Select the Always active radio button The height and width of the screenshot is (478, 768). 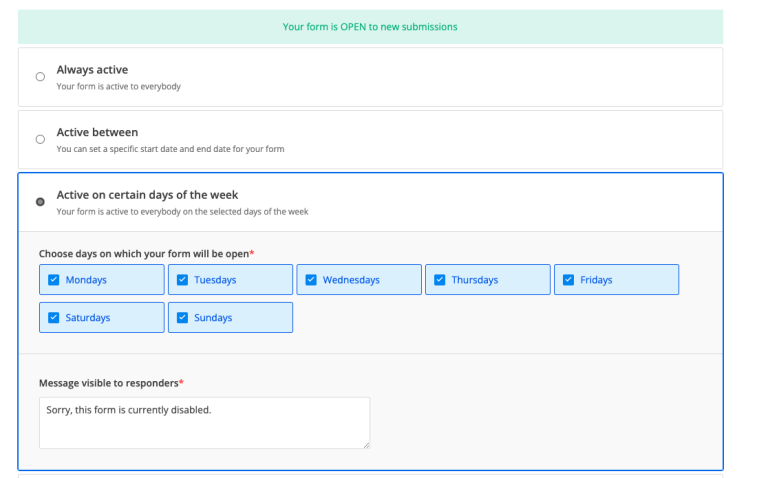coord(40,77)
